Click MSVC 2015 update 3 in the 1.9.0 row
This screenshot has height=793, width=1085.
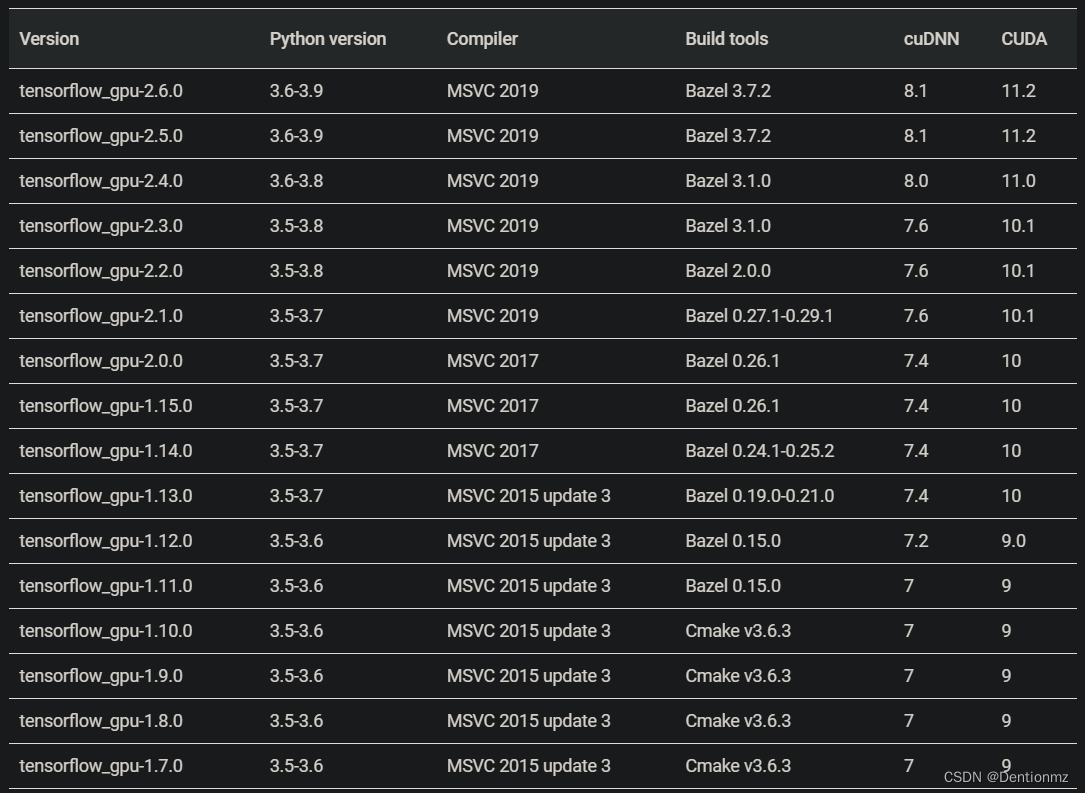pyautogui.click(x=529, y=676)
